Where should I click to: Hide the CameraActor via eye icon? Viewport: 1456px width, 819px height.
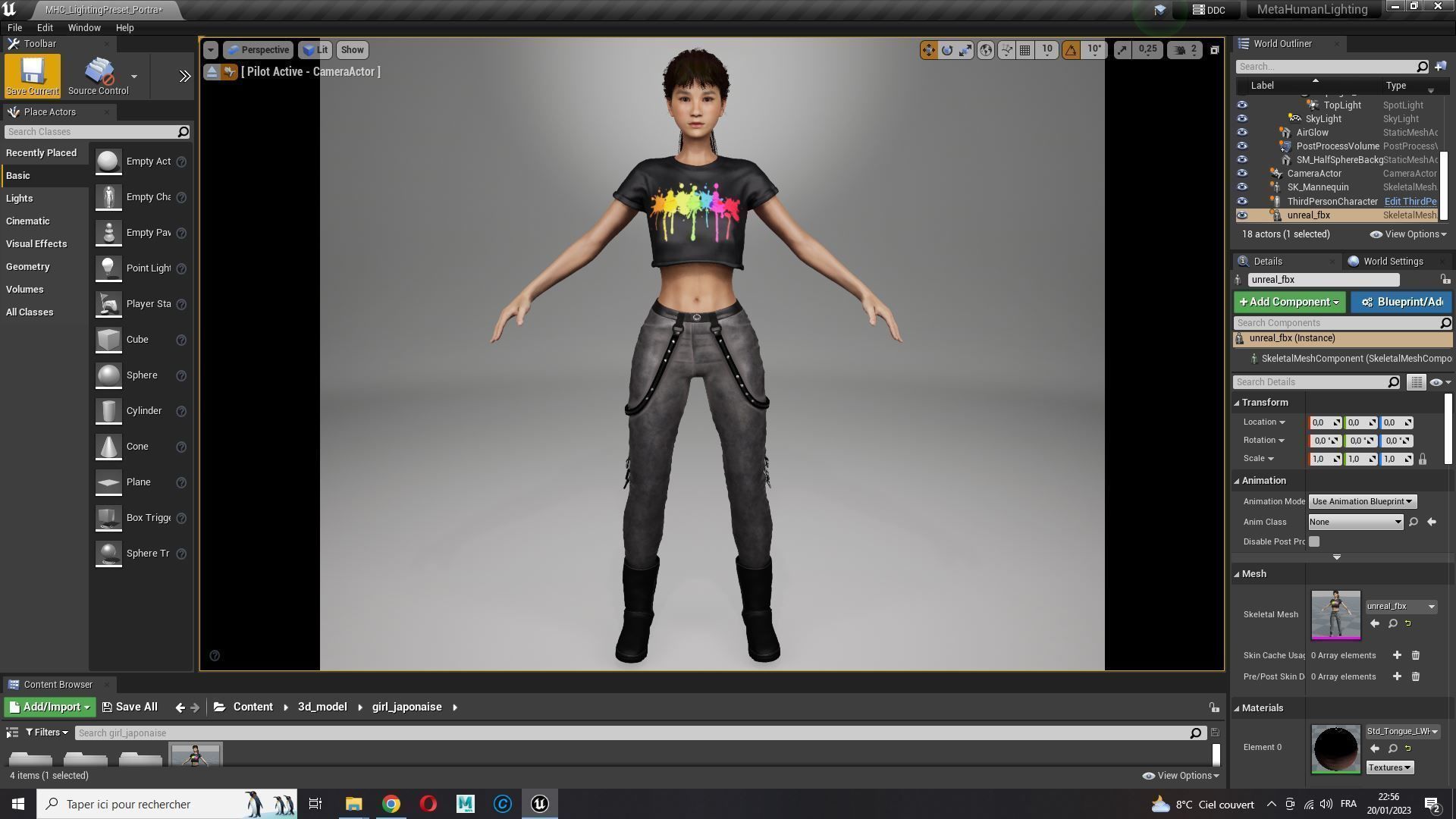tap(1241, 174)
